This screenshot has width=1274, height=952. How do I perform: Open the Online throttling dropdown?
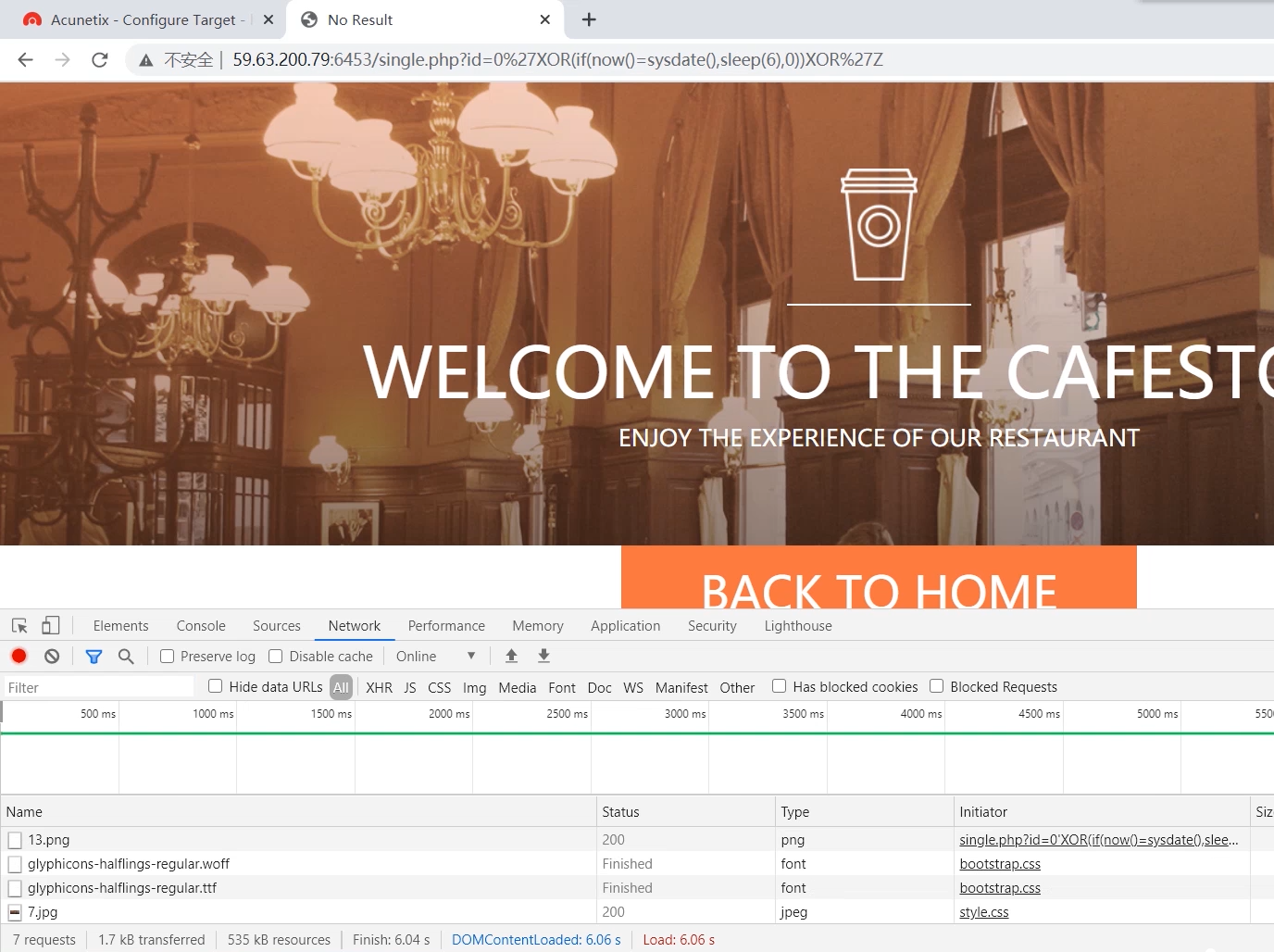pyautogui.click(x=435, y=656)
